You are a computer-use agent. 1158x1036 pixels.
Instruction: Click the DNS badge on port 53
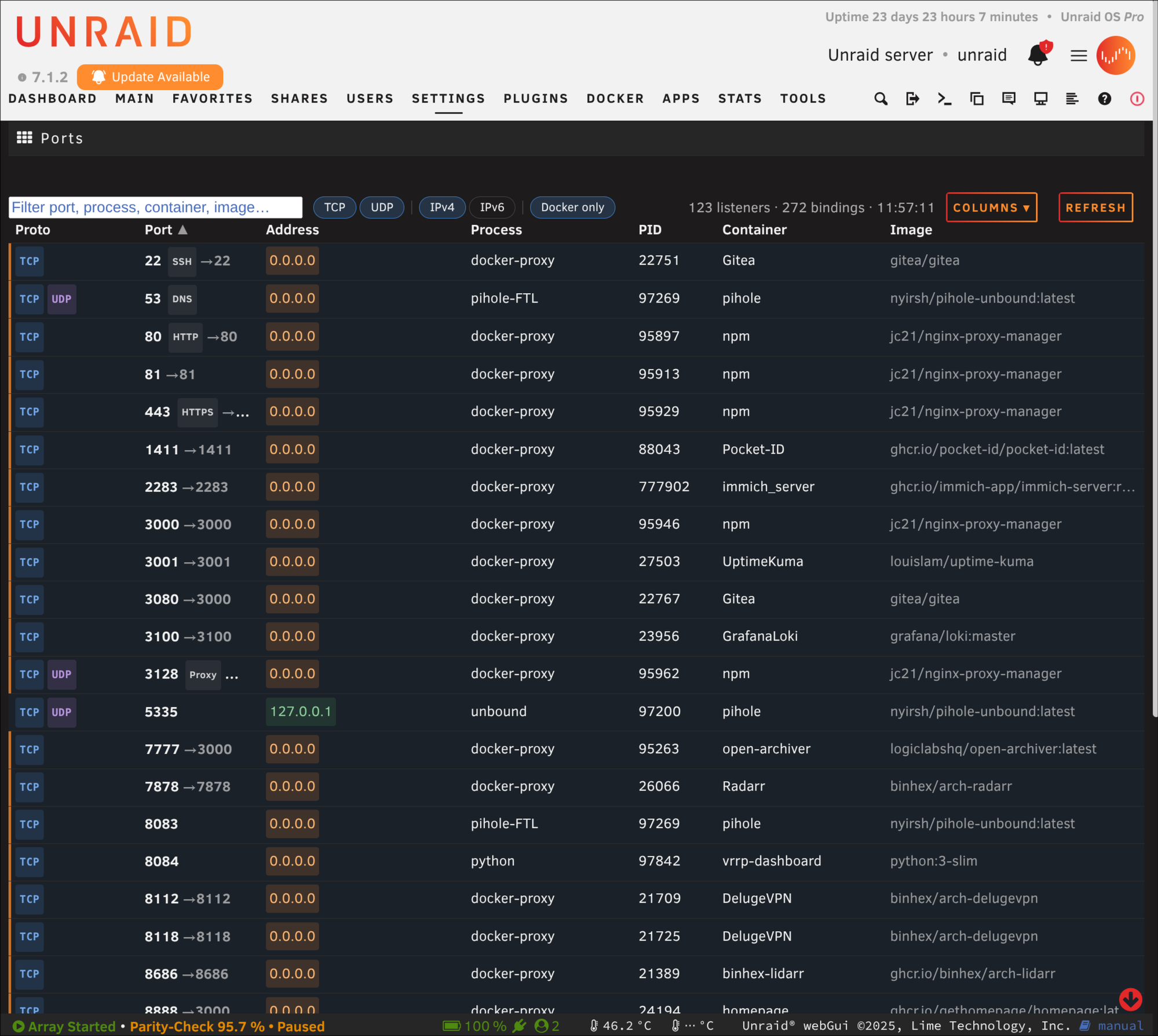[x=182, y=299]
